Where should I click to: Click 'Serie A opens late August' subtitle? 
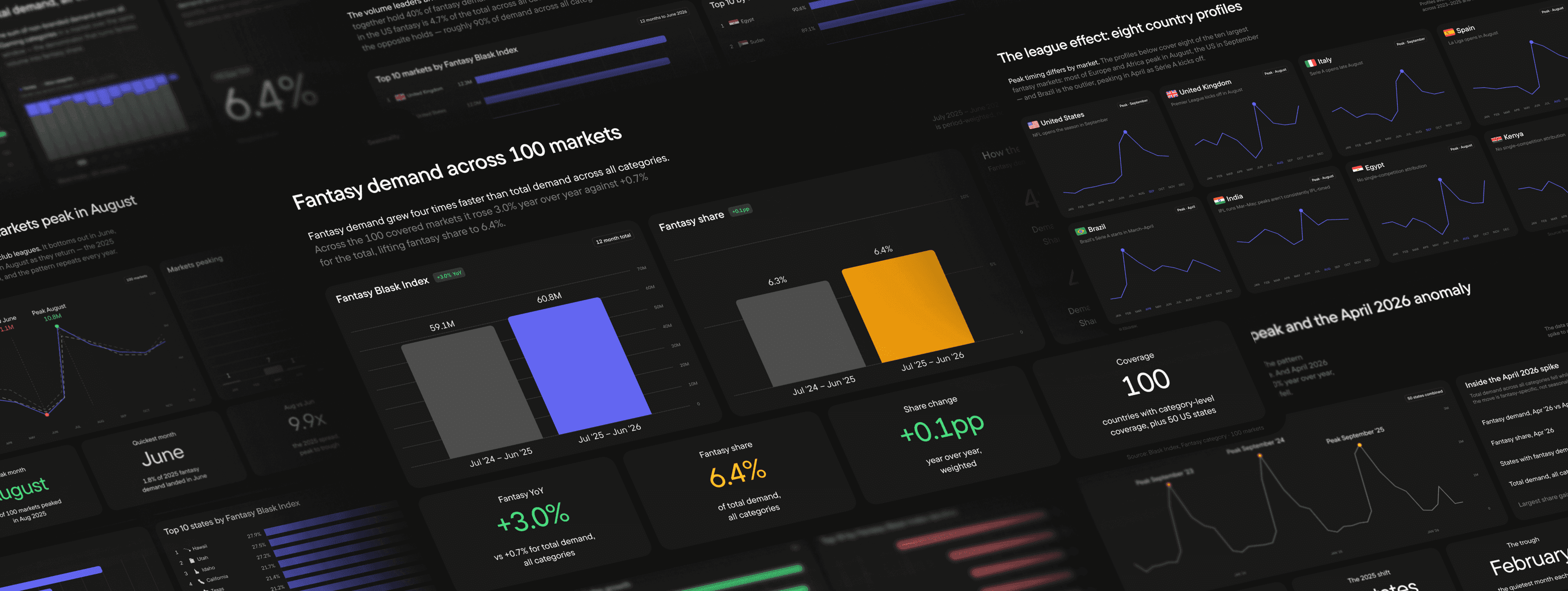1337,68
